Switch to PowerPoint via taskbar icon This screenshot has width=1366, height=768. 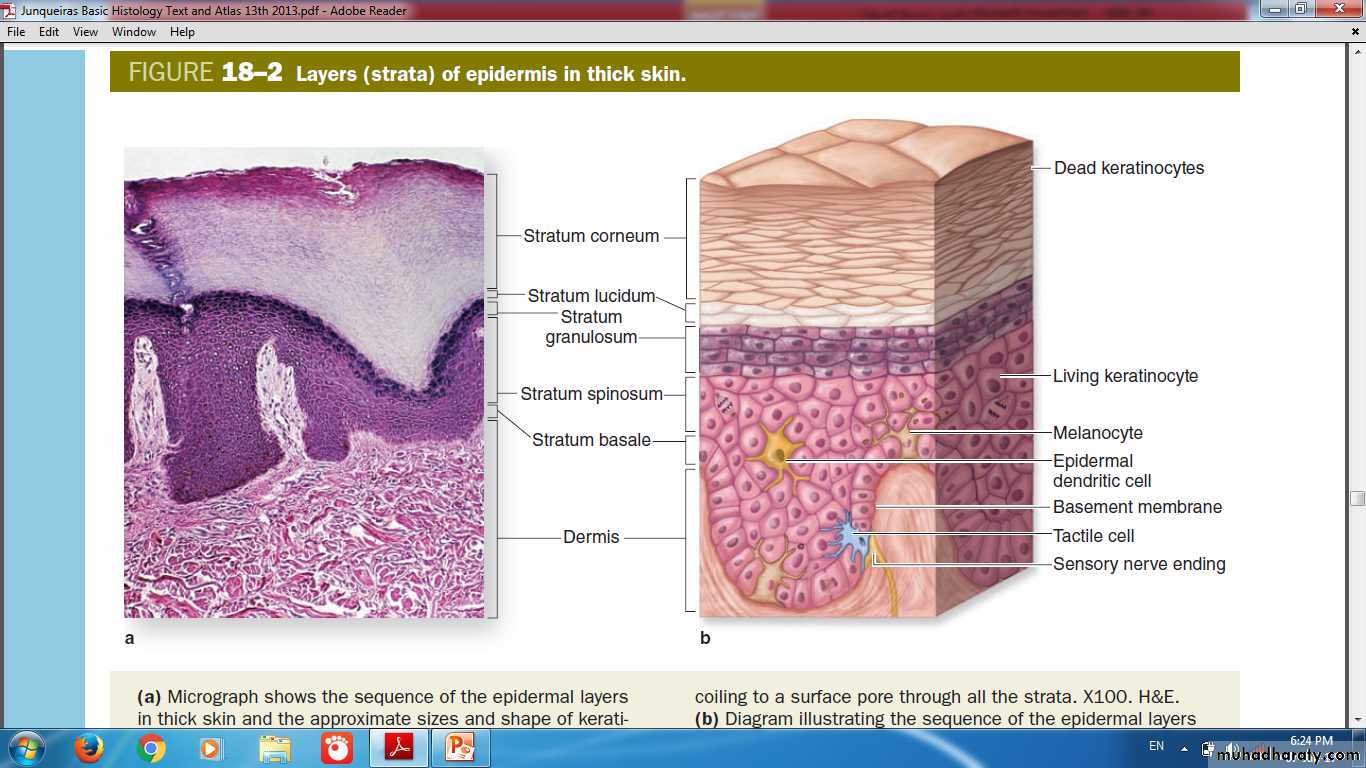(460, 748)
